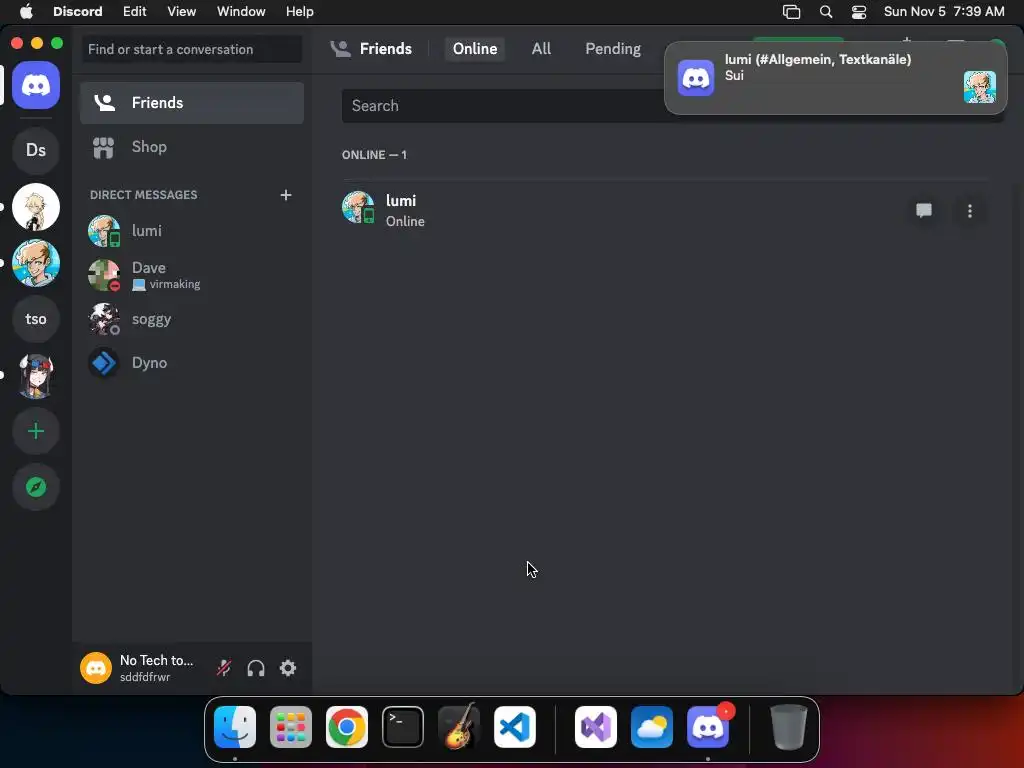Open the Help menu in menu bar
This screenshot has height=768, width=1024.
click(x=300, y=12)
